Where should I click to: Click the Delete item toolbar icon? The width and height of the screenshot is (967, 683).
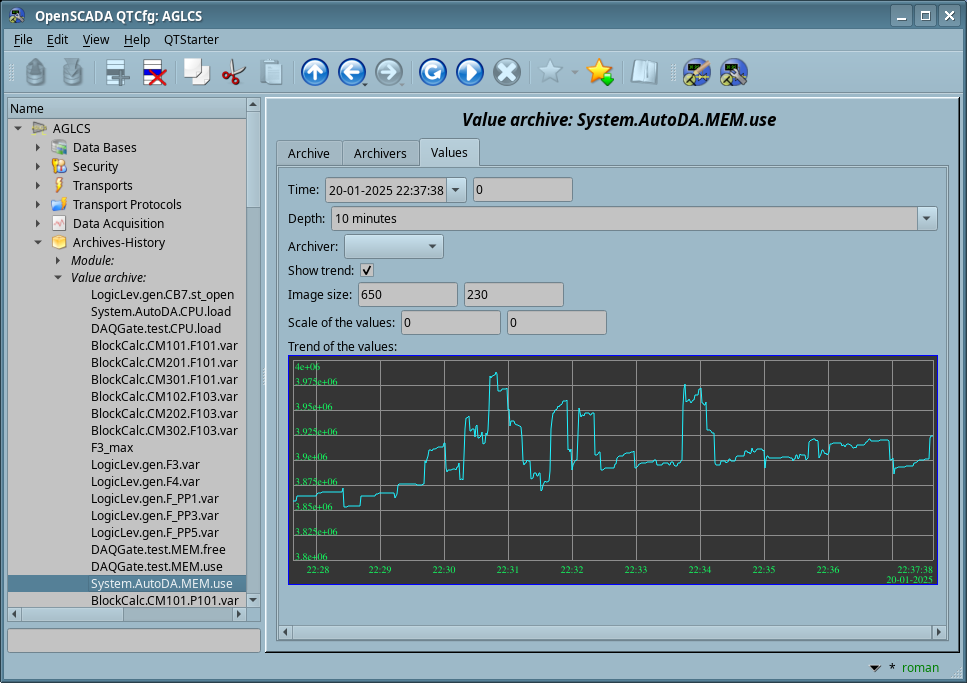(154, 72)
